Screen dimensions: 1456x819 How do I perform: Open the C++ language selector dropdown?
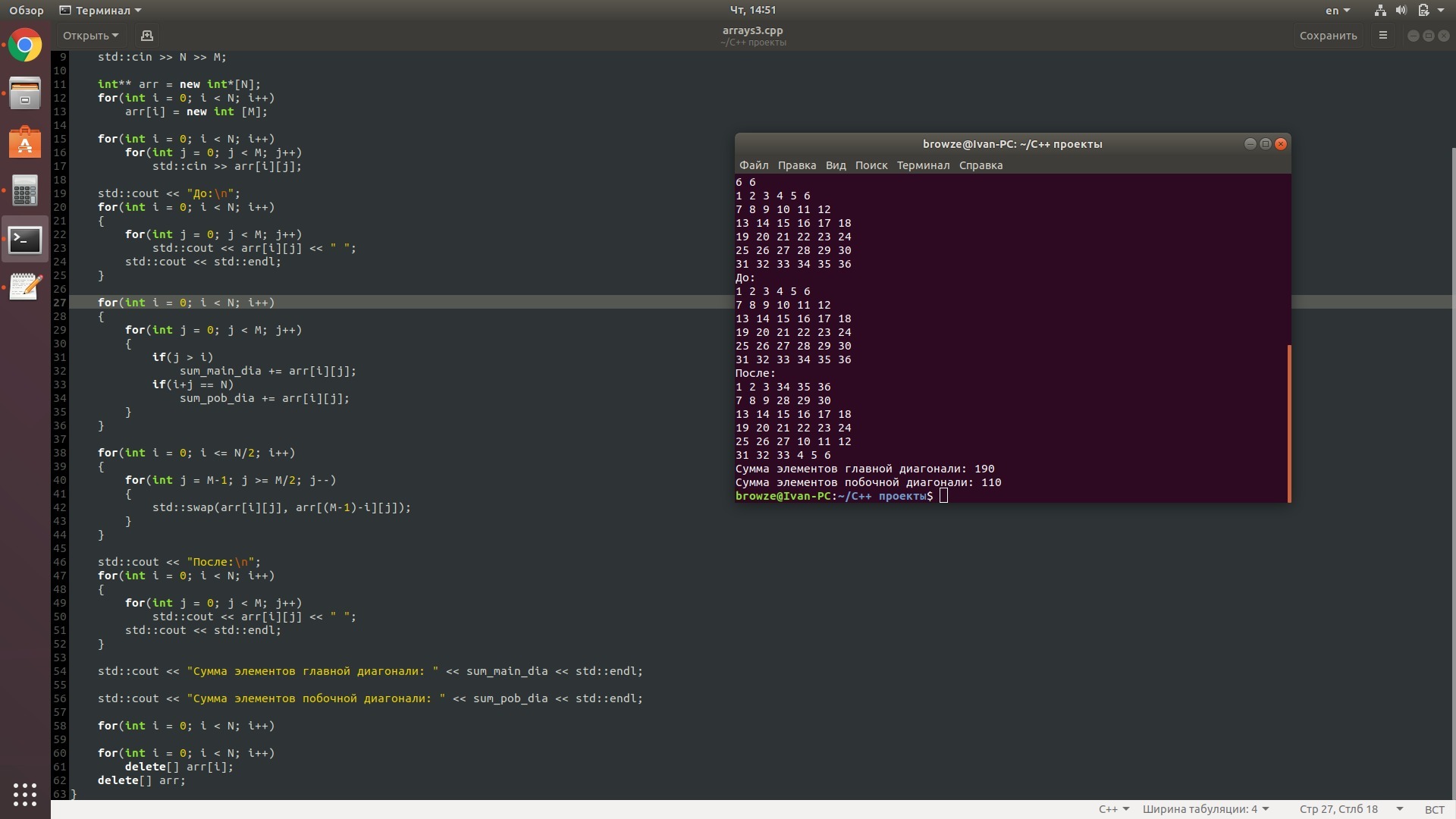pyautogui.click(x=1114, y=809)
